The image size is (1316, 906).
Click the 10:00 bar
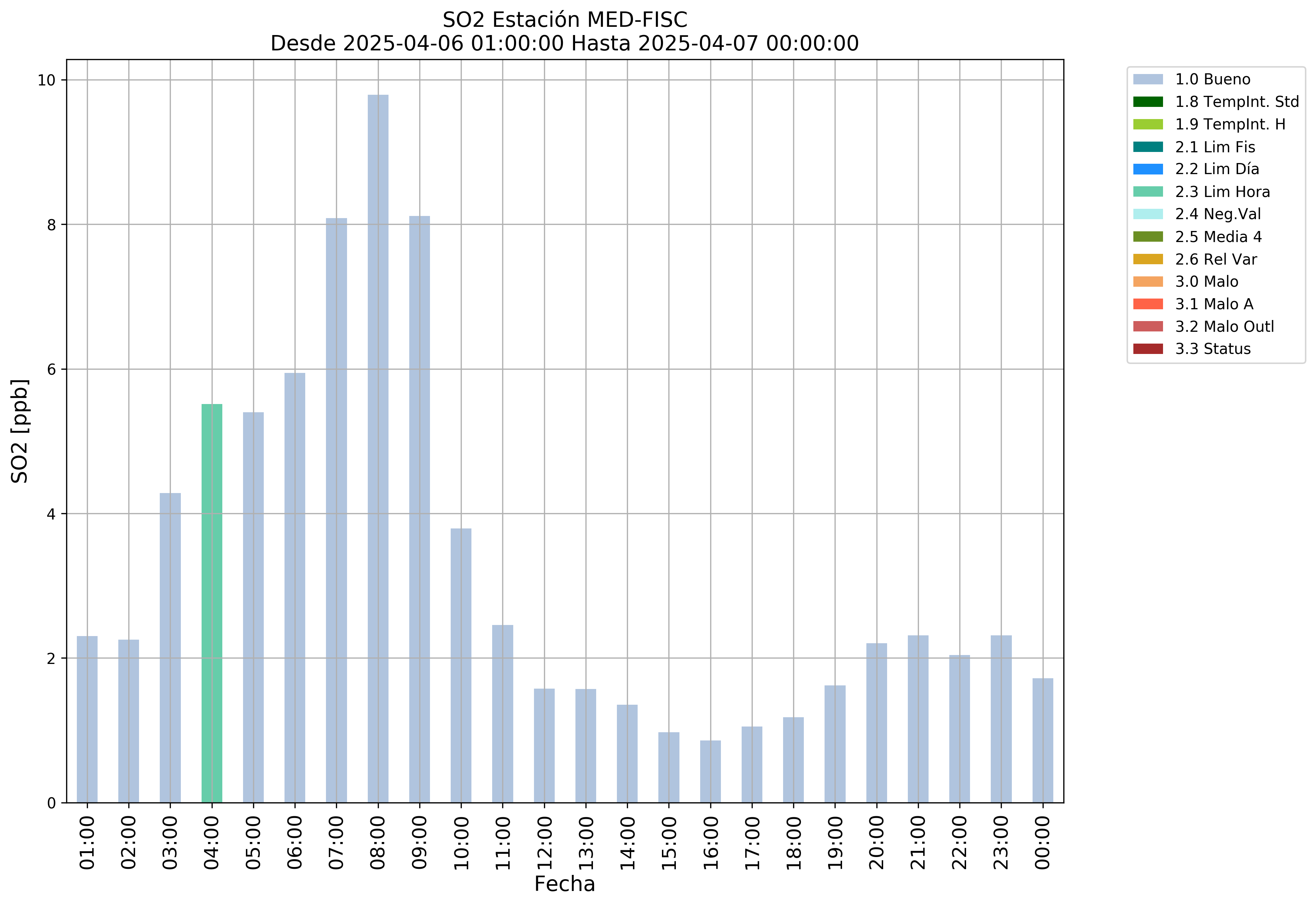(x=461, y=665)
